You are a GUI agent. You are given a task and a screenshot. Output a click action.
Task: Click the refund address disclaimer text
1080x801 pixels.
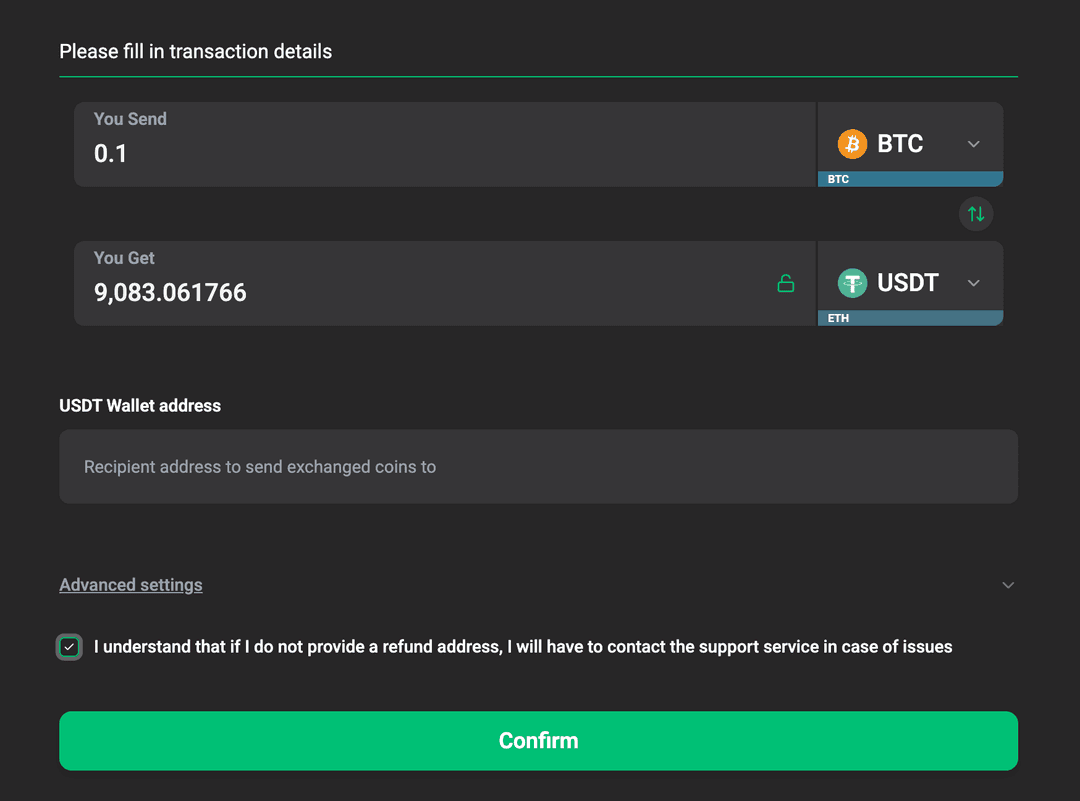(x=523, y=647)
